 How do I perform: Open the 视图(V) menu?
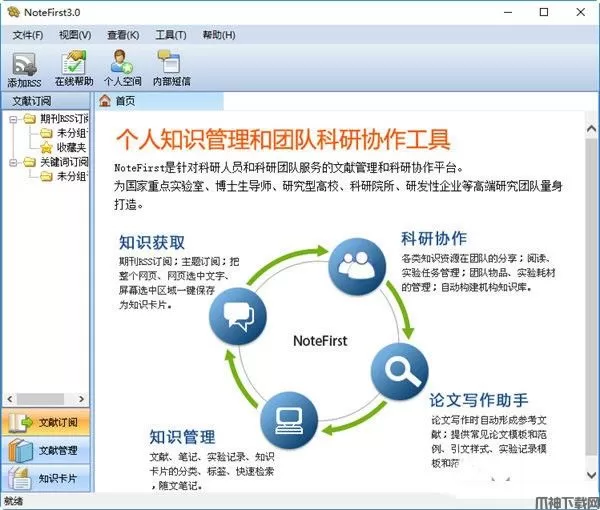(x=75, y=35)
